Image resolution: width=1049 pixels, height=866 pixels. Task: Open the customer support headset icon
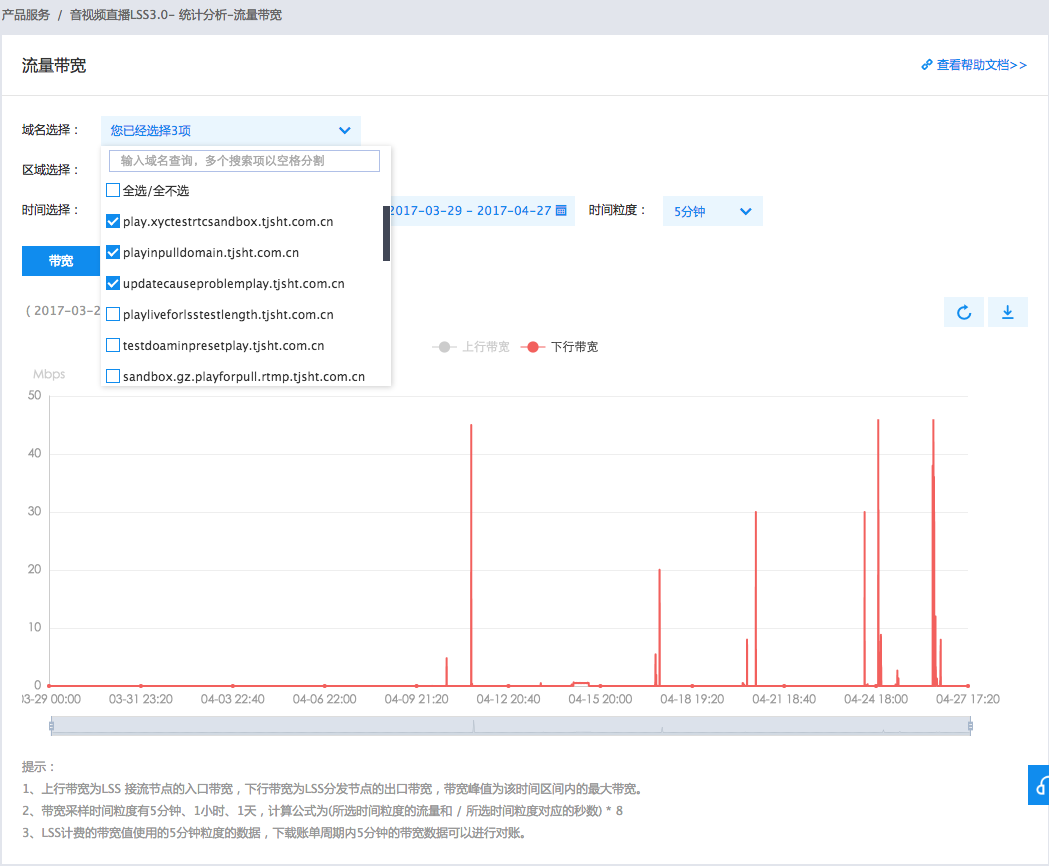pyautogui.click(x=1040, y=784)
